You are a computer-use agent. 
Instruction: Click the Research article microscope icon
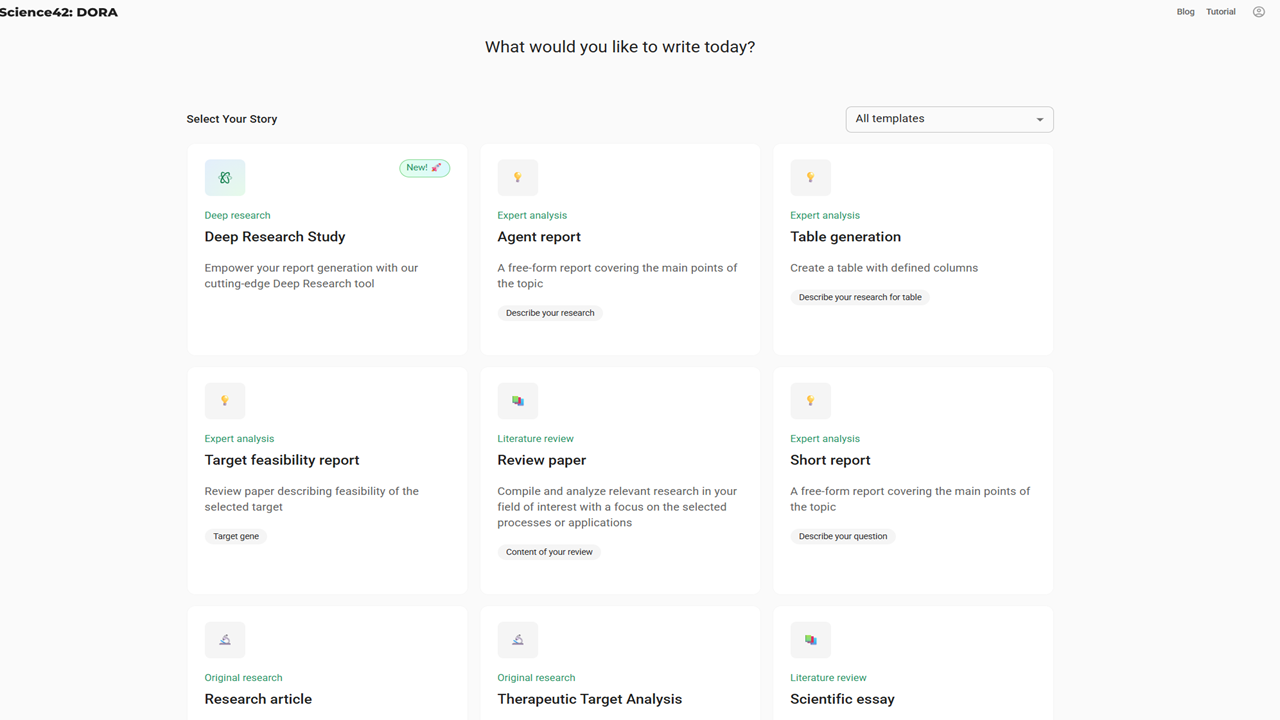pos(225,640)
